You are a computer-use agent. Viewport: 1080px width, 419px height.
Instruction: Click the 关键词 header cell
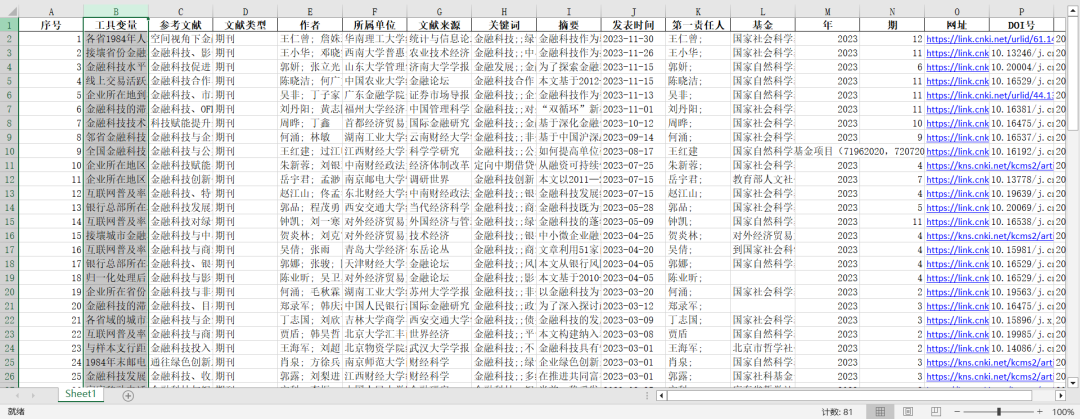(504, 25)
